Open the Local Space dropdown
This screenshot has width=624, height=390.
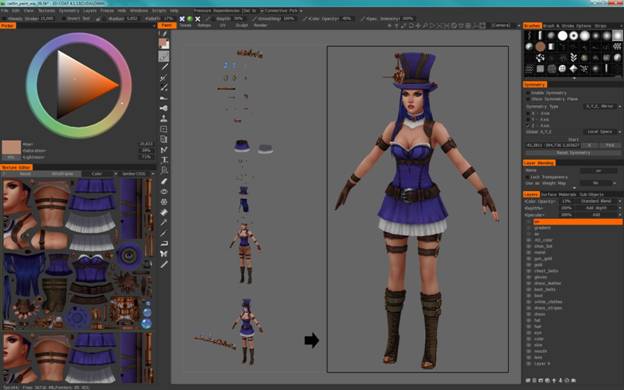point(602,132)
